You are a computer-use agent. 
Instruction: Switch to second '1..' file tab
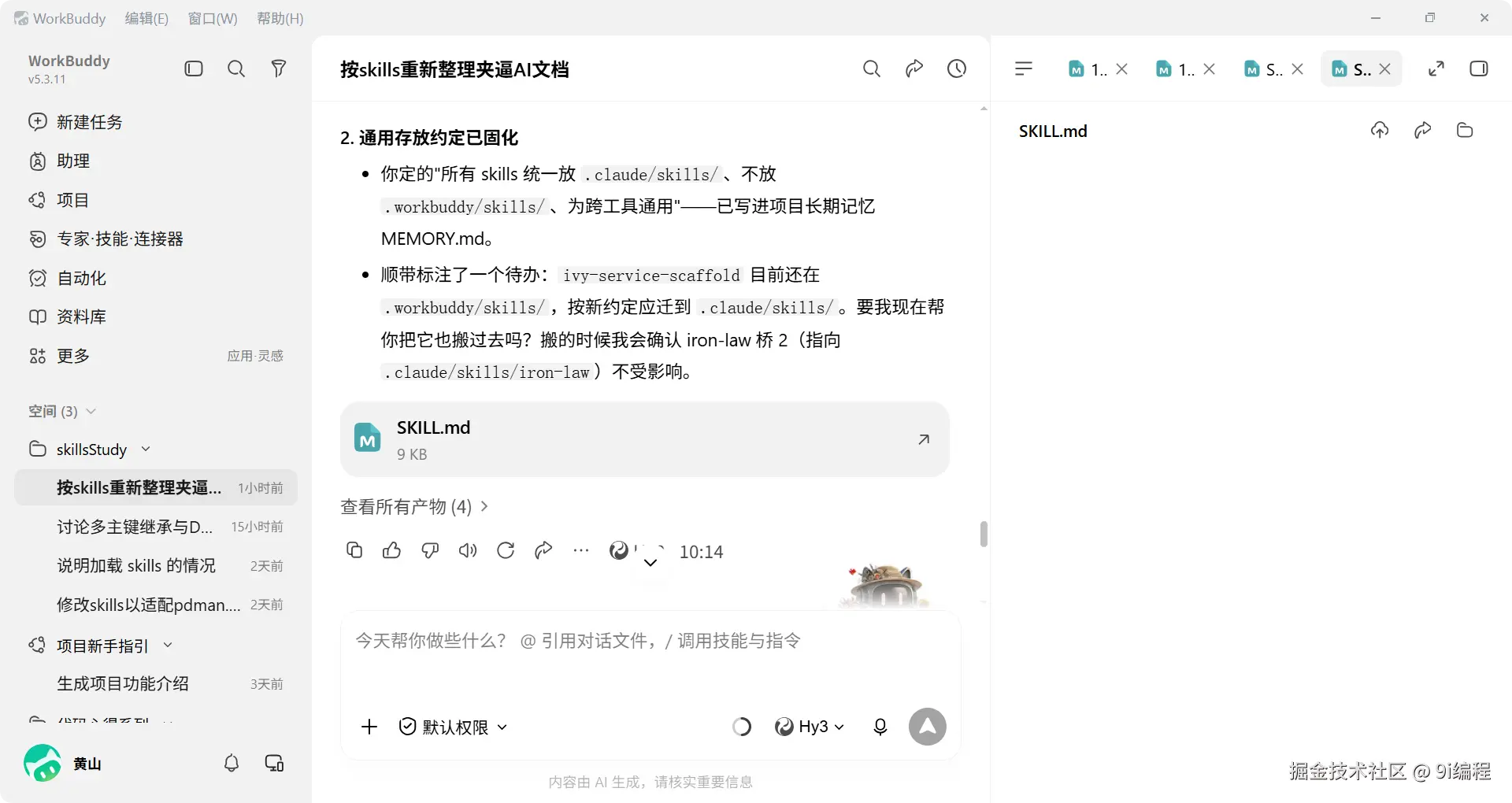click(1175, 69)
